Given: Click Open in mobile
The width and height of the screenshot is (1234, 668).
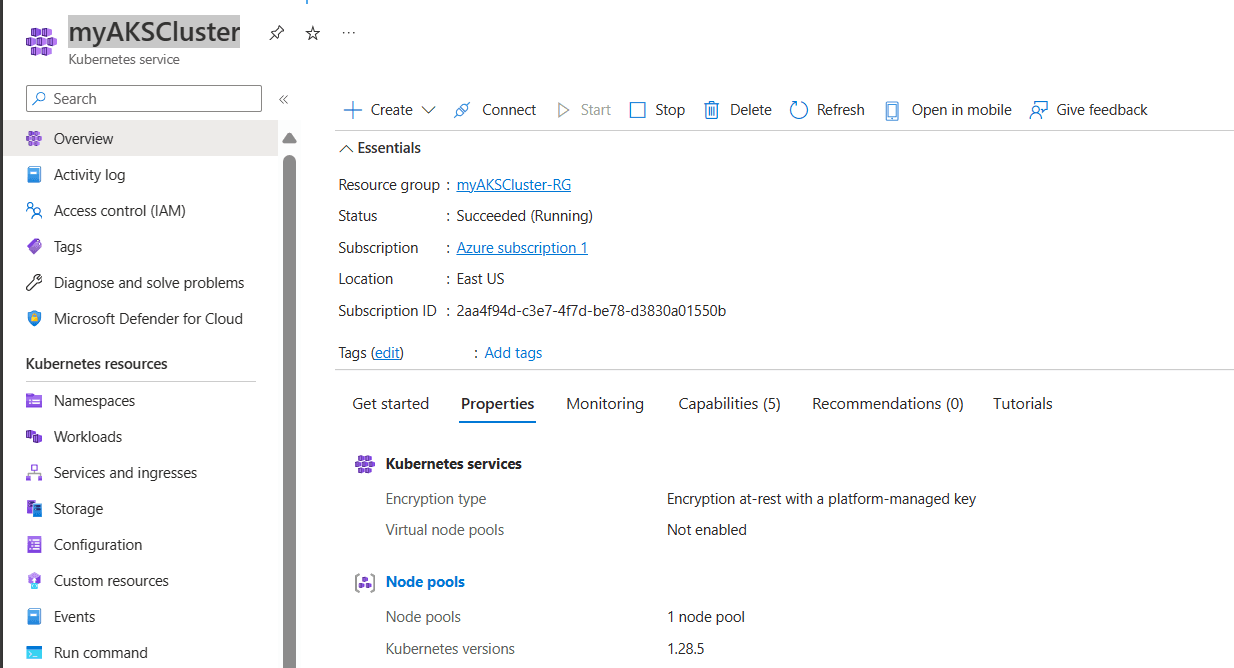Looking at the screenshot, I should point(948,110).
